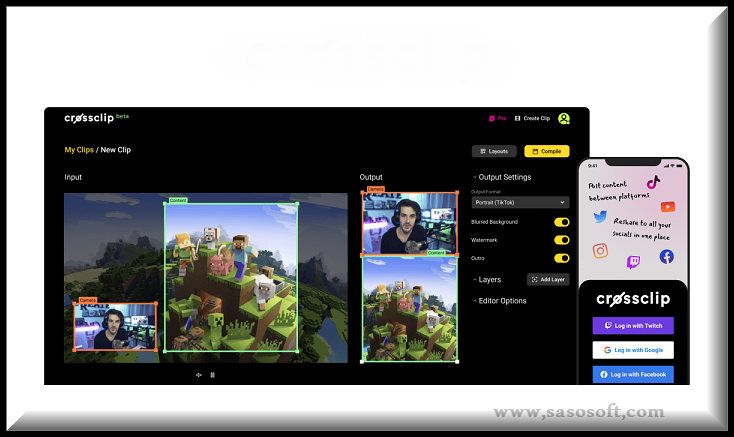The width and height of the screenshot is (734, 437).
Task: Click the yellow Compile button
Action: coord(547,151)
